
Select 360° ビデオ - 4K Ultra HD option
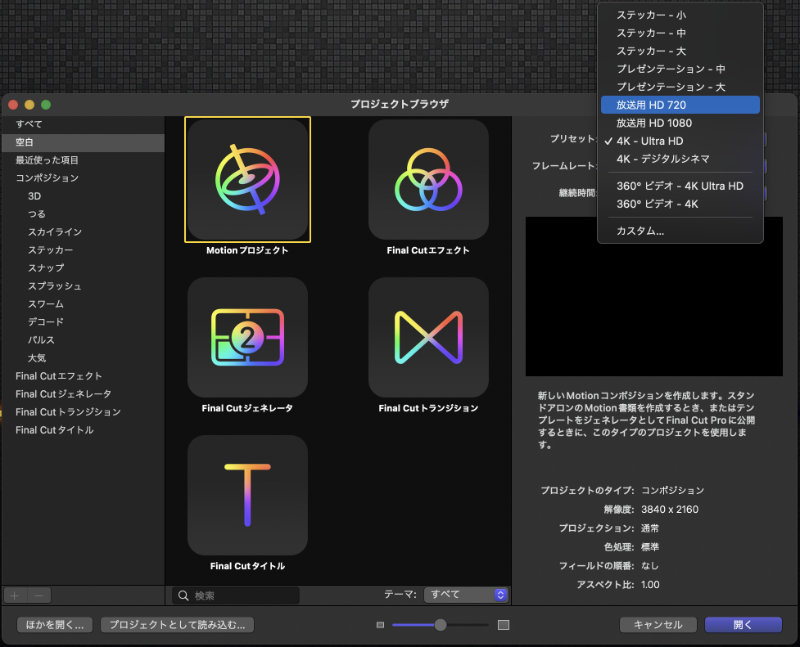tap(680, 186)
